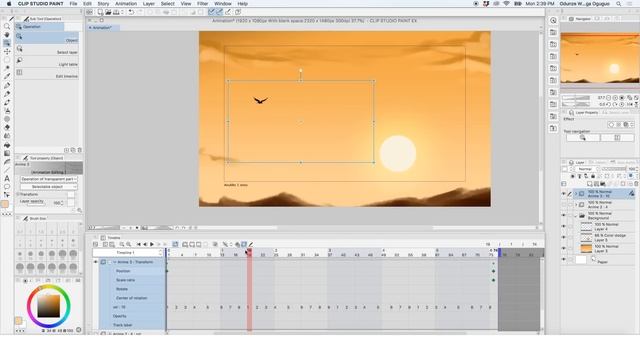640x360 pixels.
Task: Expand the Anime 2 folder in Layer panel
Action: pyautogui.click(x=576, y=204)
